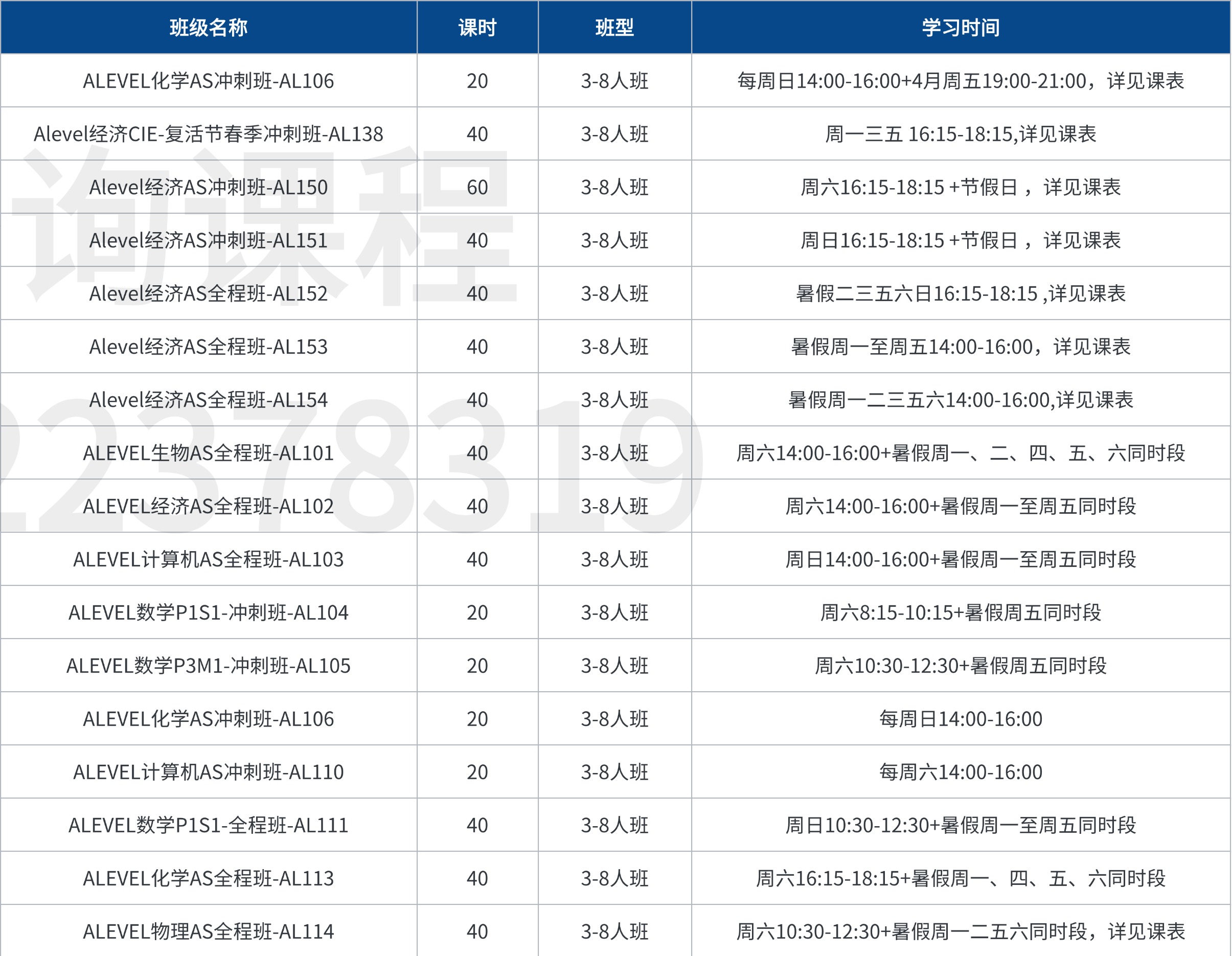Viewport: 1232px width, 956px height.
Task: Click the 班级名称 column header
Action: pos(208,27)
